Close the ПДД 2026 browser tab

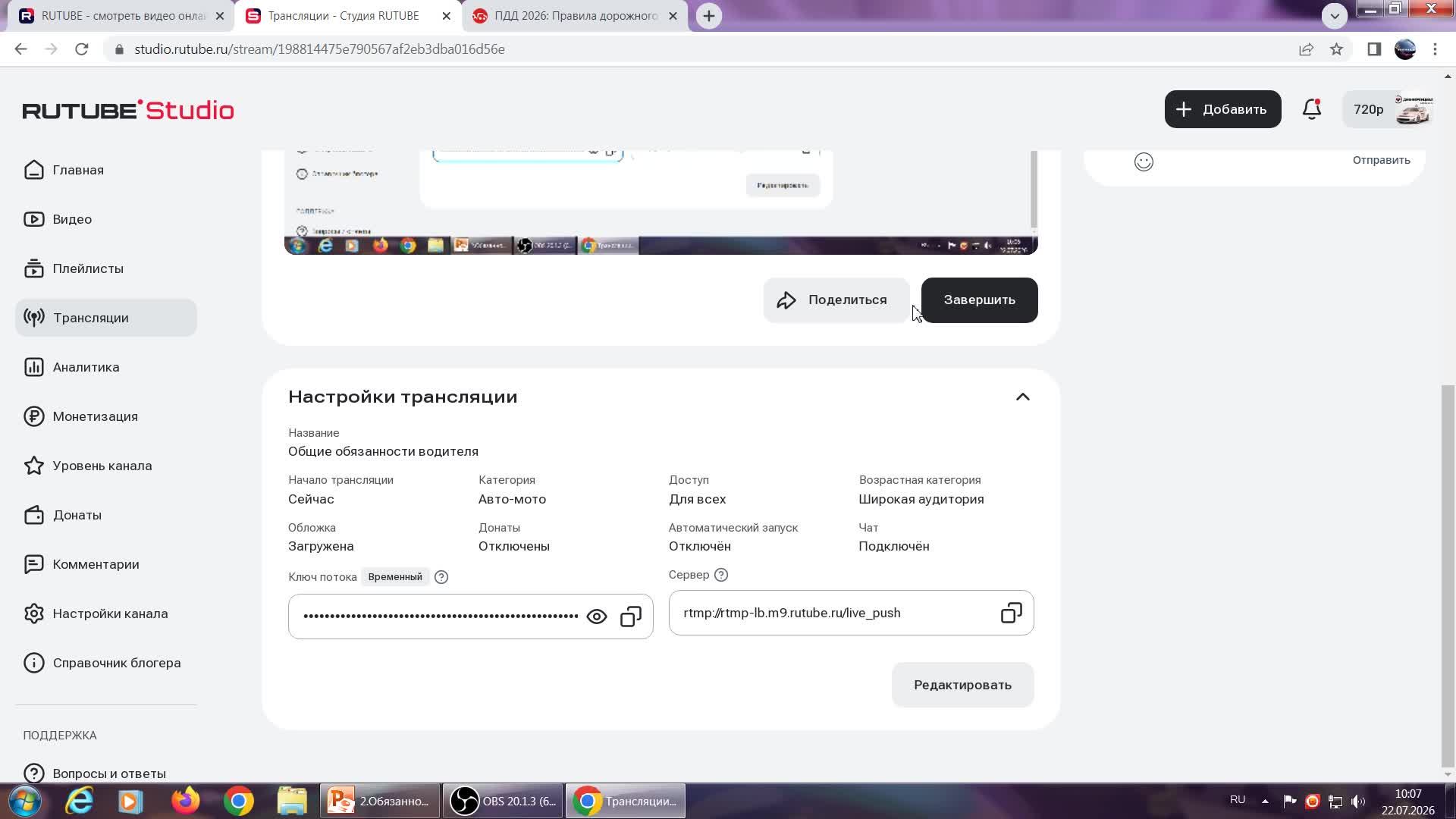point(673,16)
